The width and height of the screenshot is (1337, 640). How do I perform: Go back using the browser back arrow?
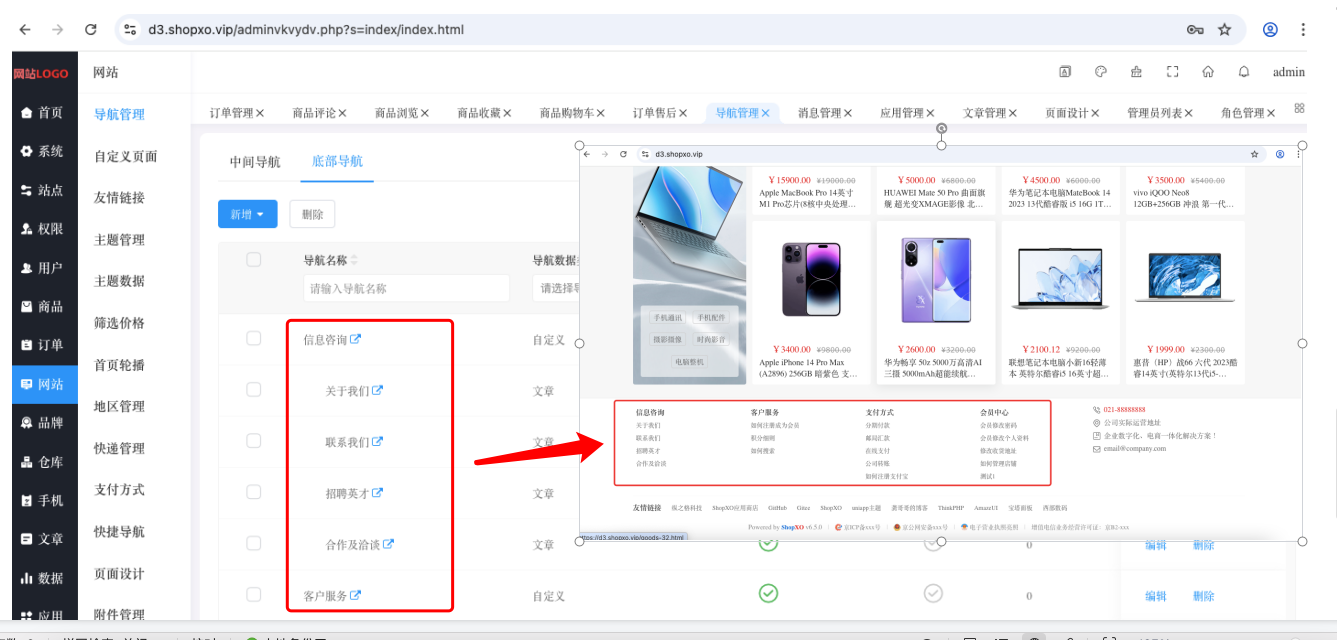[25, 30]
